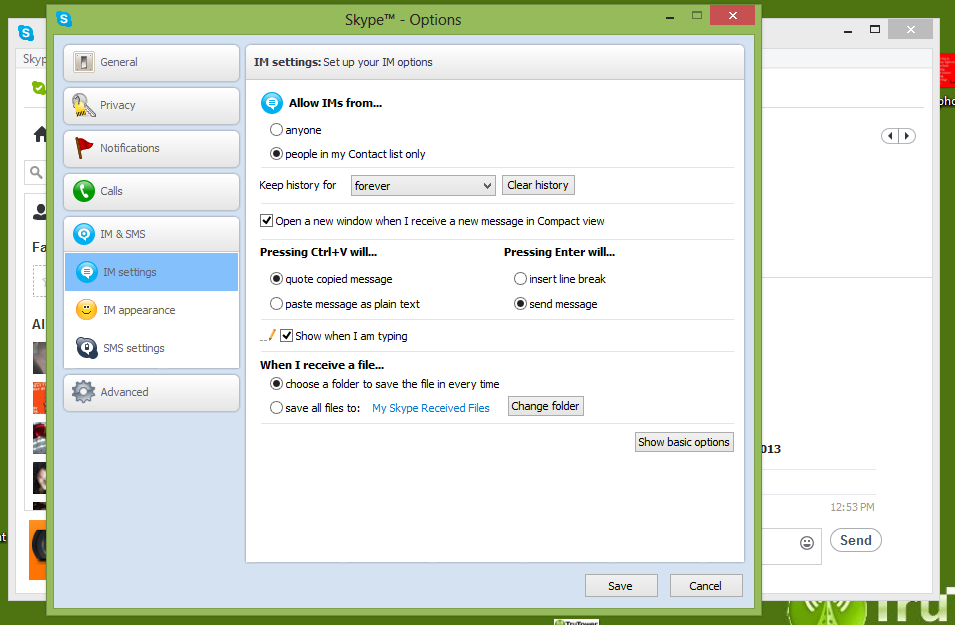This screenshot has height=625, width=955.
Task: Select save all files to option
Action: click(x=315, y=408)
